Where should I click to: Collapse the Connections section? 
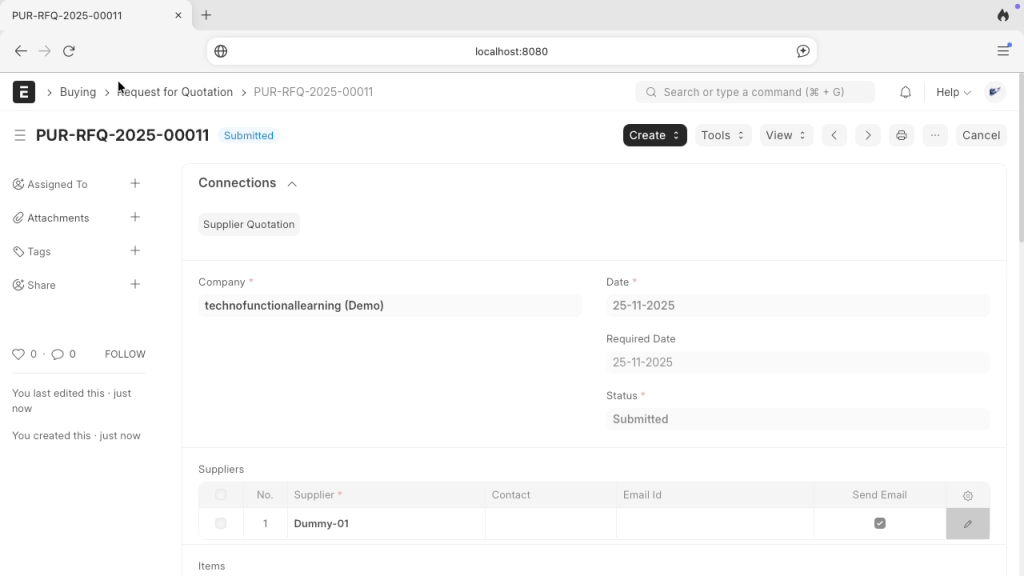coord(292,184)
